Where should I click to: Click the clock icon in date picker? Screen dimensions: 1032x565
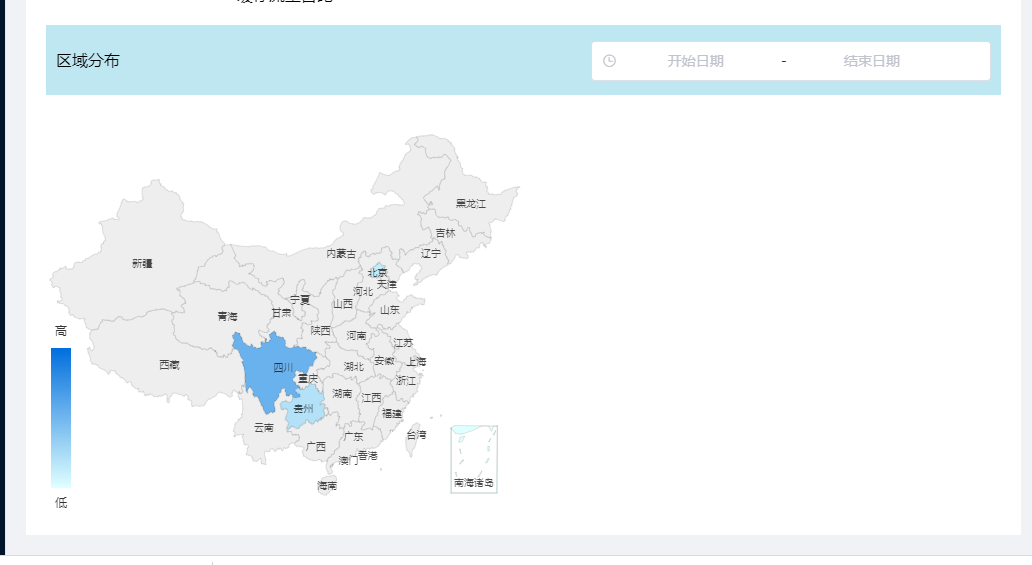tap(610, 61)
